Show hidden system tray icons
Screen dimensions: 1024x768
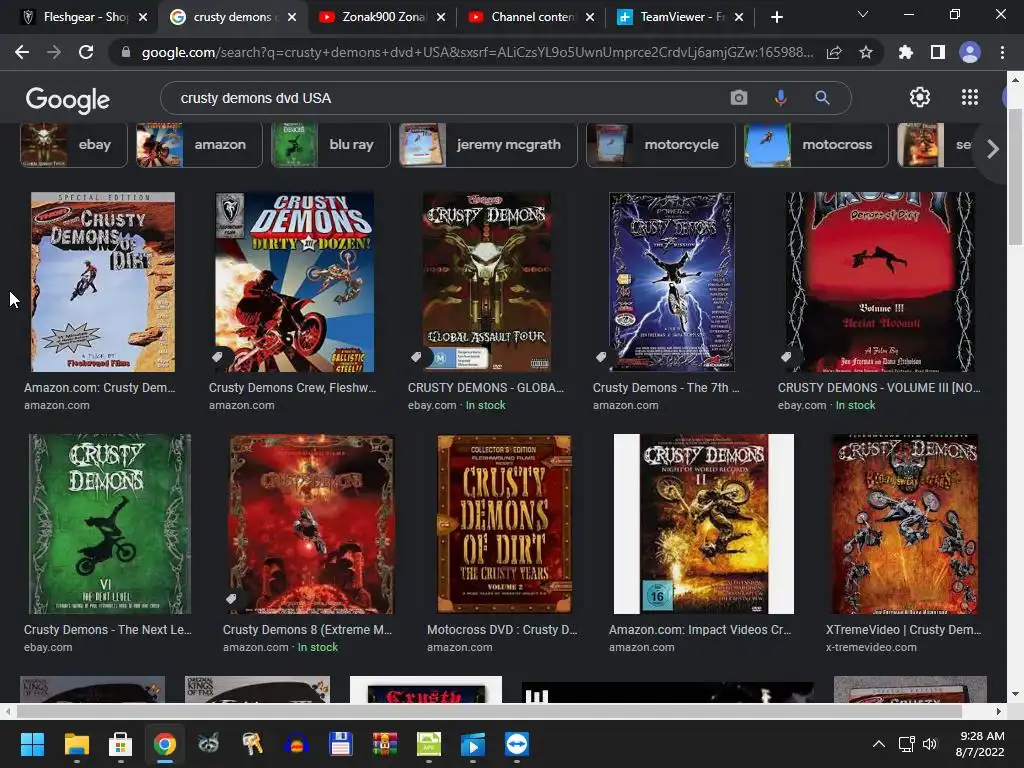pyautogui.click(x=879, y=744)
